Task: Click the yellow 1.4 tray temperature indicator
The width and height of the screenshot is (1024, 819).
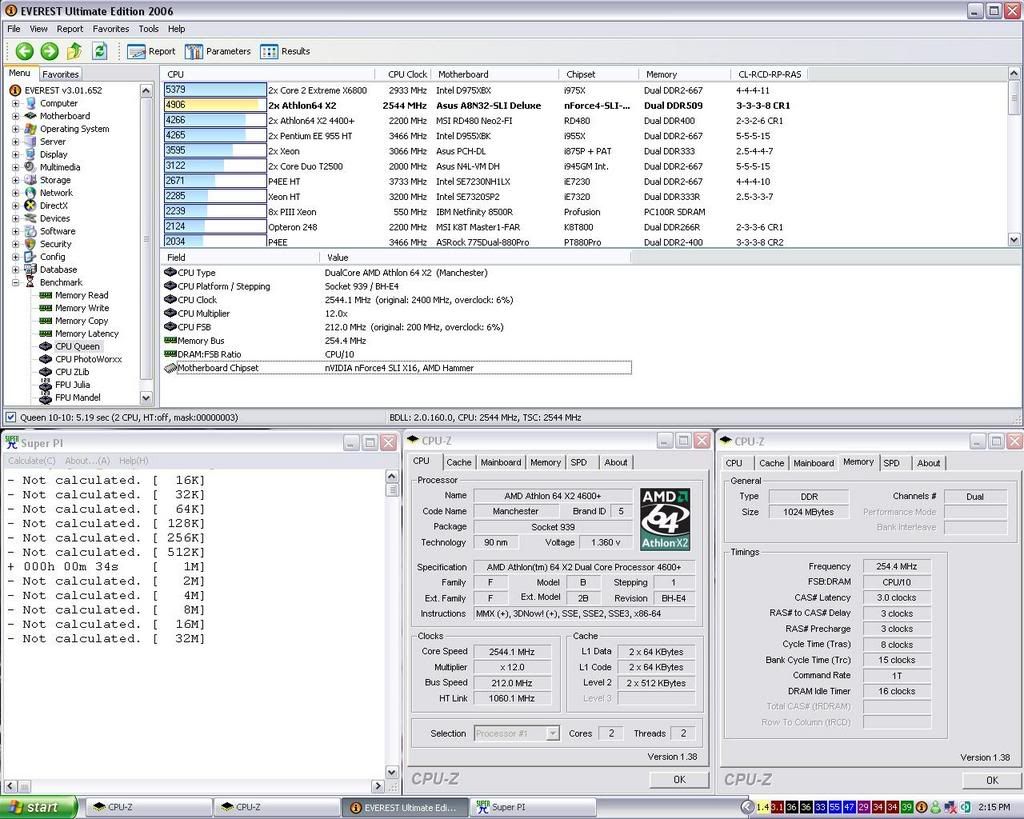Action: coord(763,807)
